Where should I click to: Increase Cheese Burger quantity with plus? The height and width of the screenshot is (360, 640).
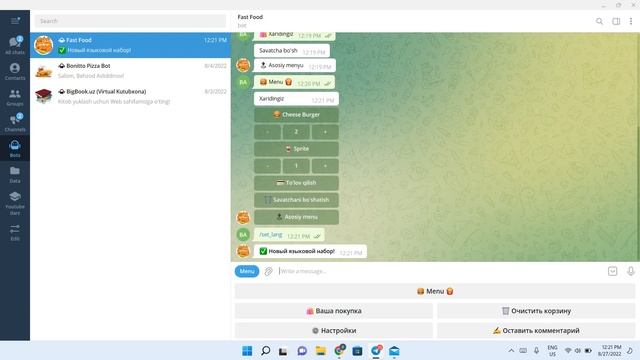click(325, 132)
